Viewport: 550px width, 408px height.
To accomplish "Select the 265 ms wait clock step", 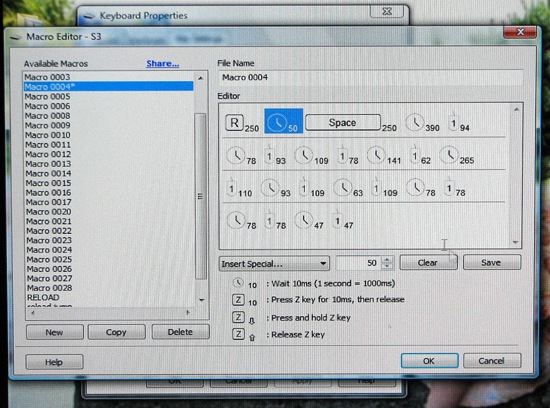I will pos(456,155).
